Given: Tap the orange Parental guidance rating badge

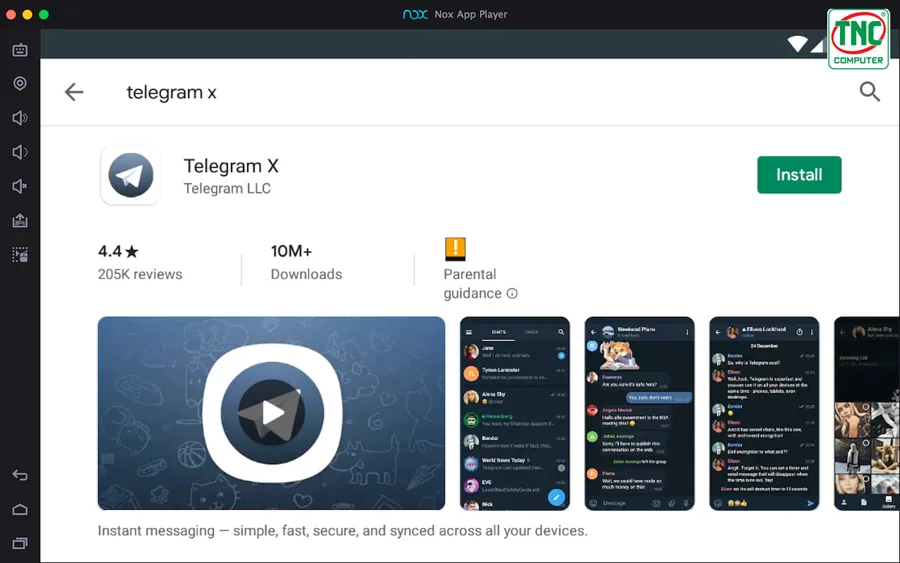Looking at the screenshot, I should [x=455, y=249].
